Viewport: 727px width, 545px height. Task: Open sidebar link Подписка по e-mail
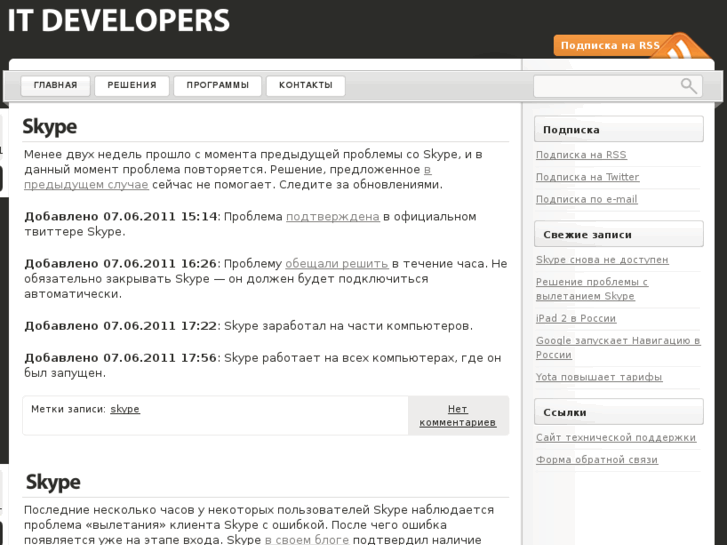click(587, 199)
